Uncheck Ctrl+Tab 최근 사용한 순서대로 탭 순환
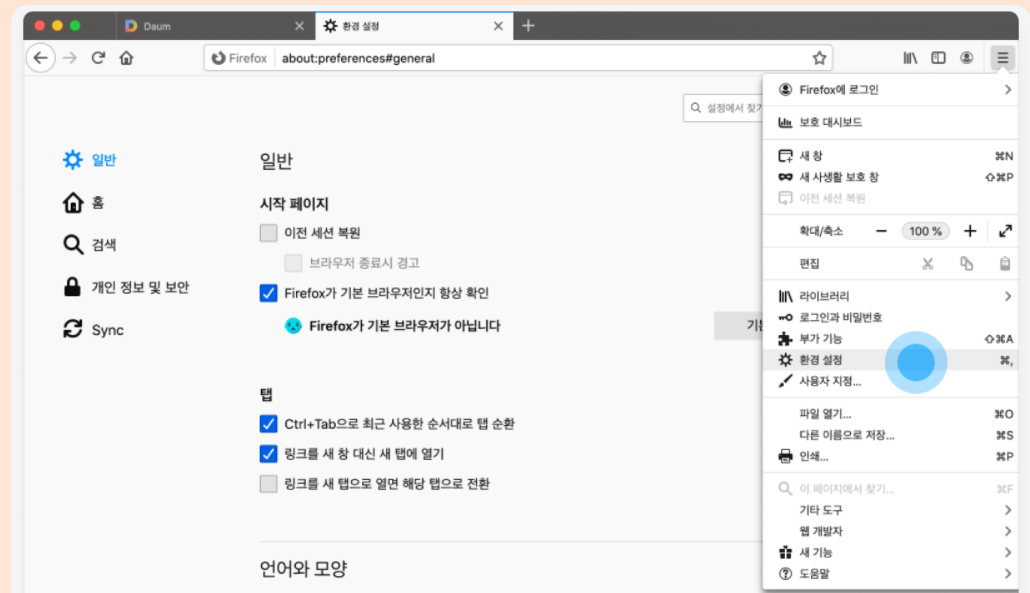Image resolution: width=1030 pixels, height=593 pixels. (268, 424)
